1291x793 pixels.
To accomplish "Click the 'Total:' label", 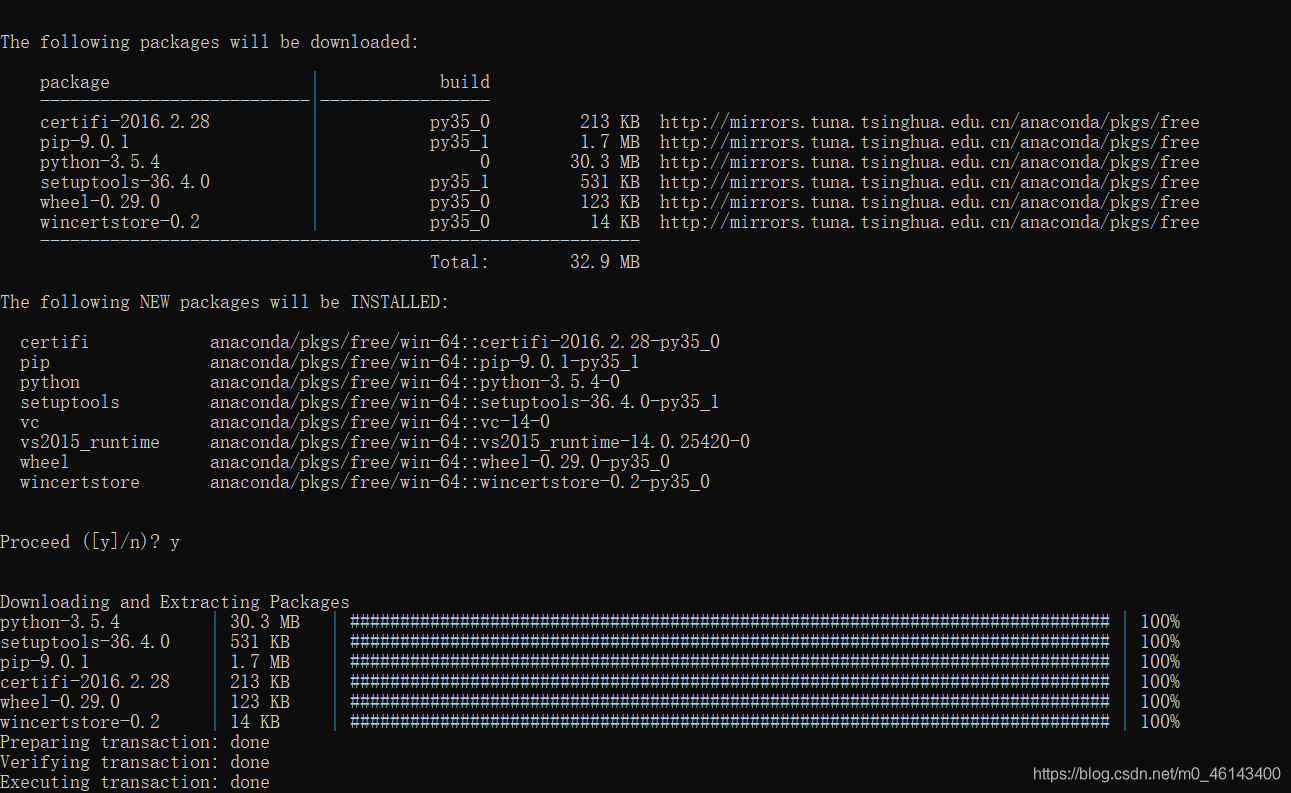I will (460, 262).
